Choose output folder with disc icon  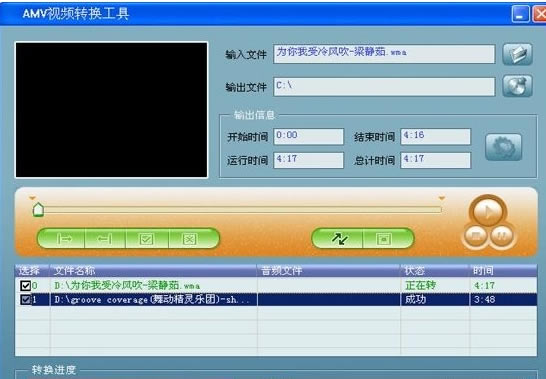tap(517, 86)
